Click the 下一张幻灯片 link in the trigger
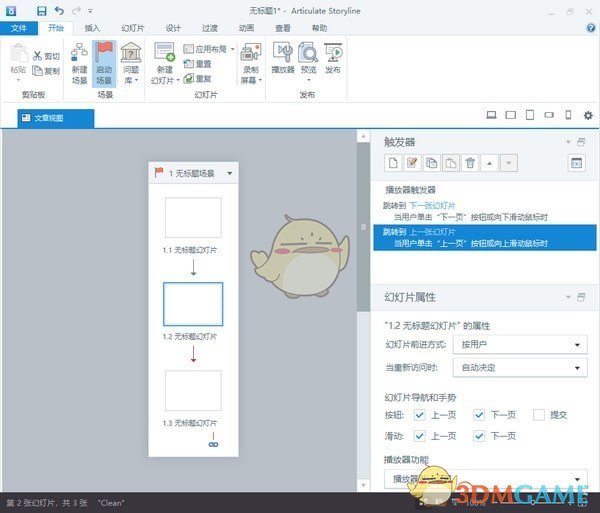This screenshot has width=600, height=513. pyautogui.click(x=432, y=205)
